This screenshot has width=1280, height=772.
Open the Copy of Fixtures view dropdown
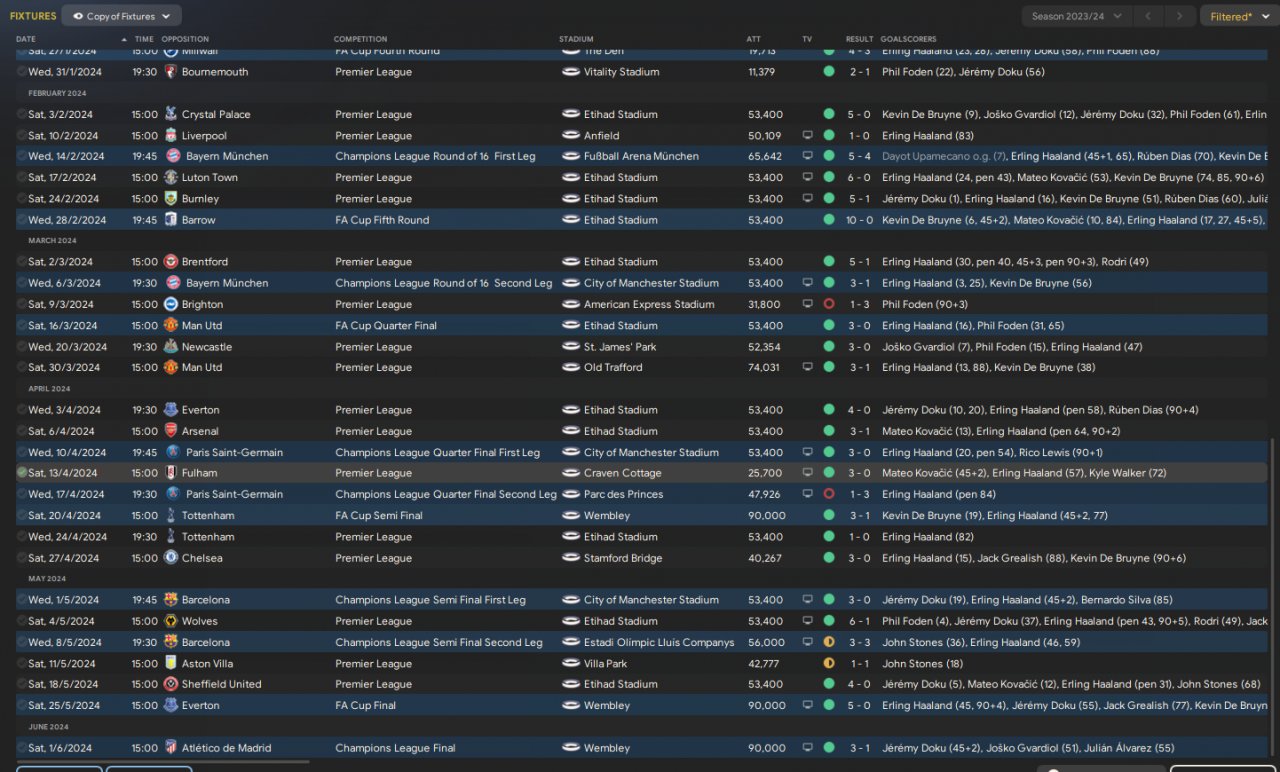pos(122,16)
